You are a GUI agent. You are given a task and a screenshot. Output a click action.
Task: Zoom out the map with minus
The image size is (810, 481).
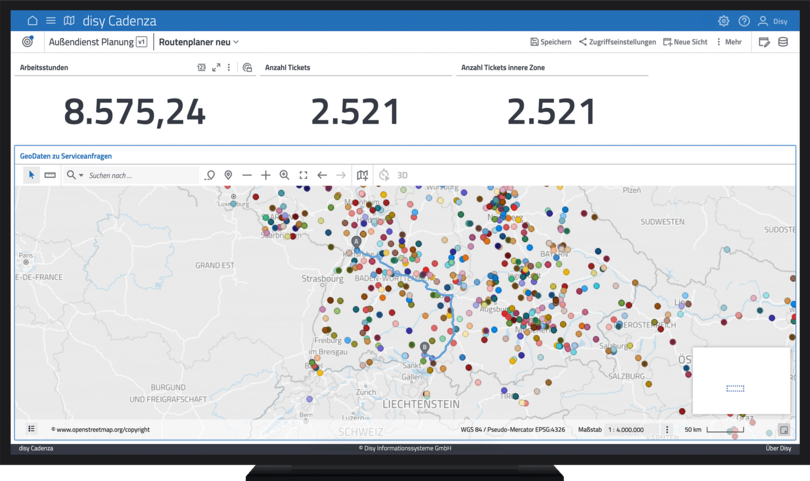click(x=247, y=175)
